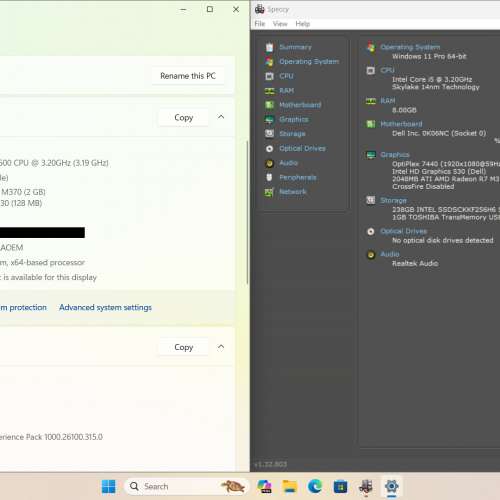
Task: Click the '8.00GB' RAM value
Action: (404, 110)
